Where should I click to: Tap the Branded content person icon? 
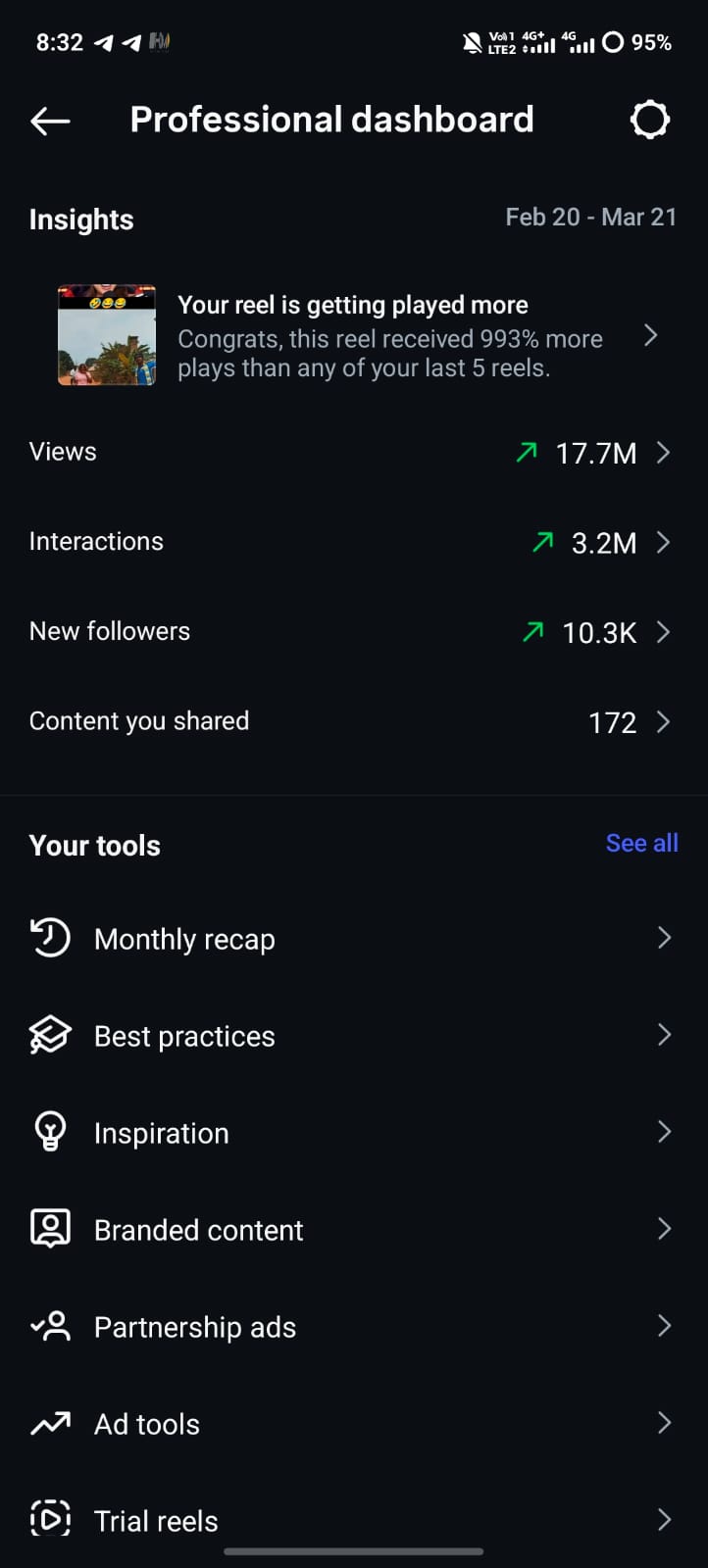pyautogui.click(x=50, y=1229)
